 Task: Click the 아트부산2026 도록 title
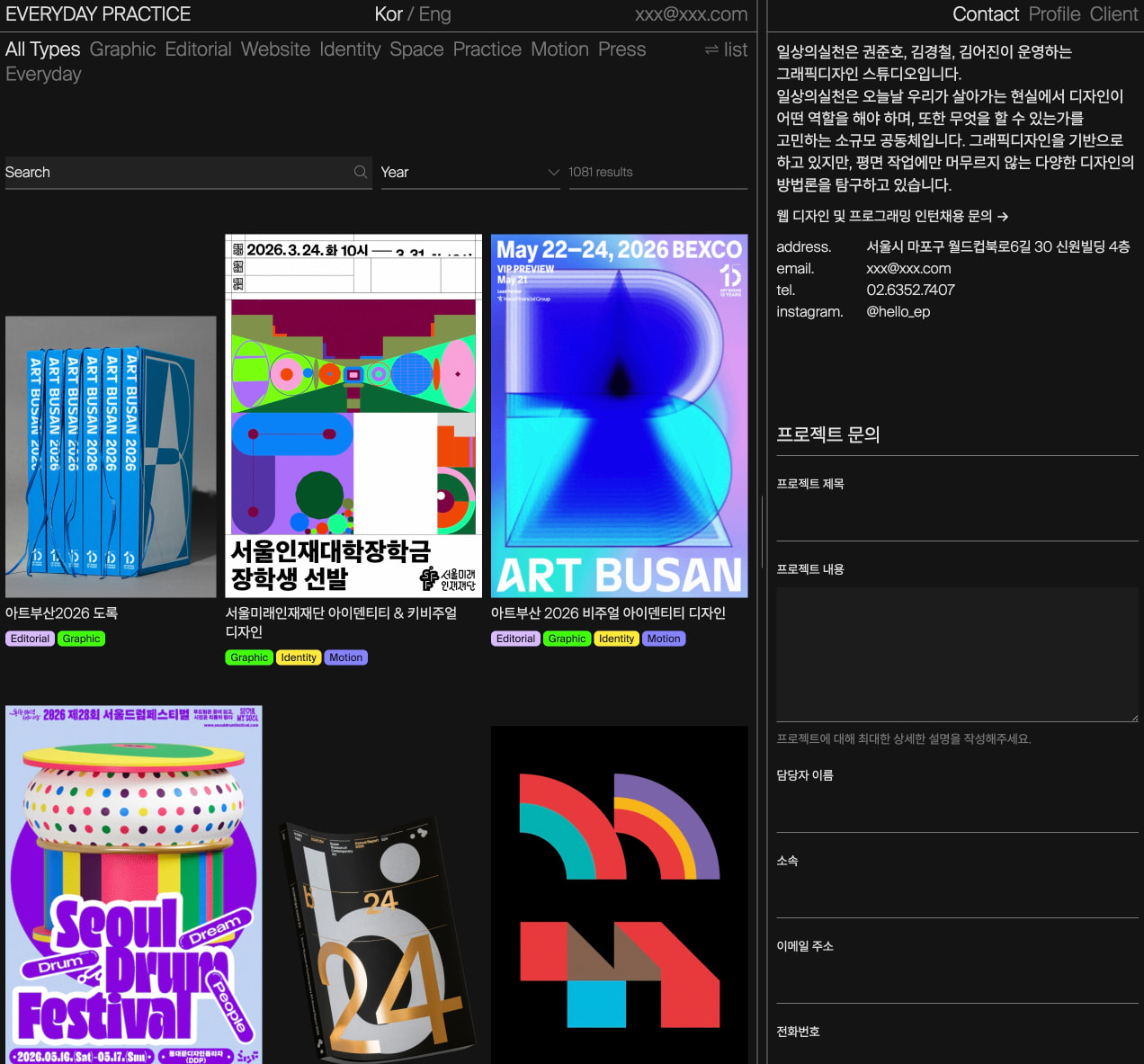tap(61, 612)
